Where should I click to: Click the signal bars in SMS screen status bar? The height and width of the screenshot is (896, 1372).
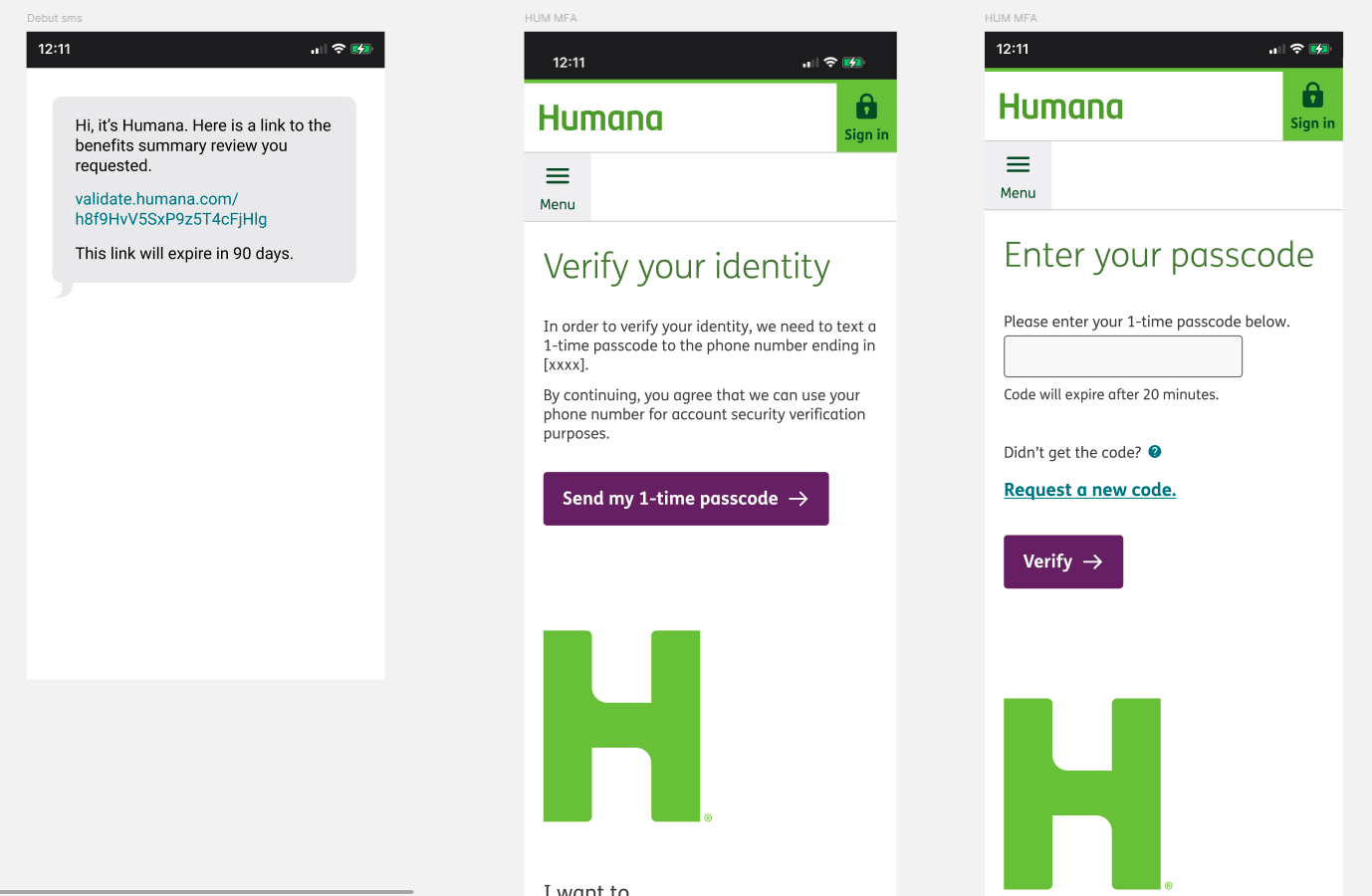(x=319, y=49)
